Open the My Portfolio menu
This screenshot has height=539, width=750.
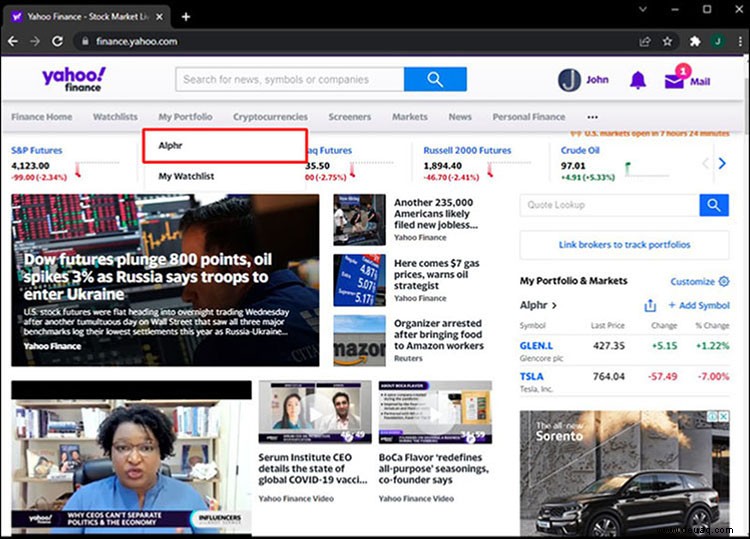pyautogui.click(x=186, y=117)
